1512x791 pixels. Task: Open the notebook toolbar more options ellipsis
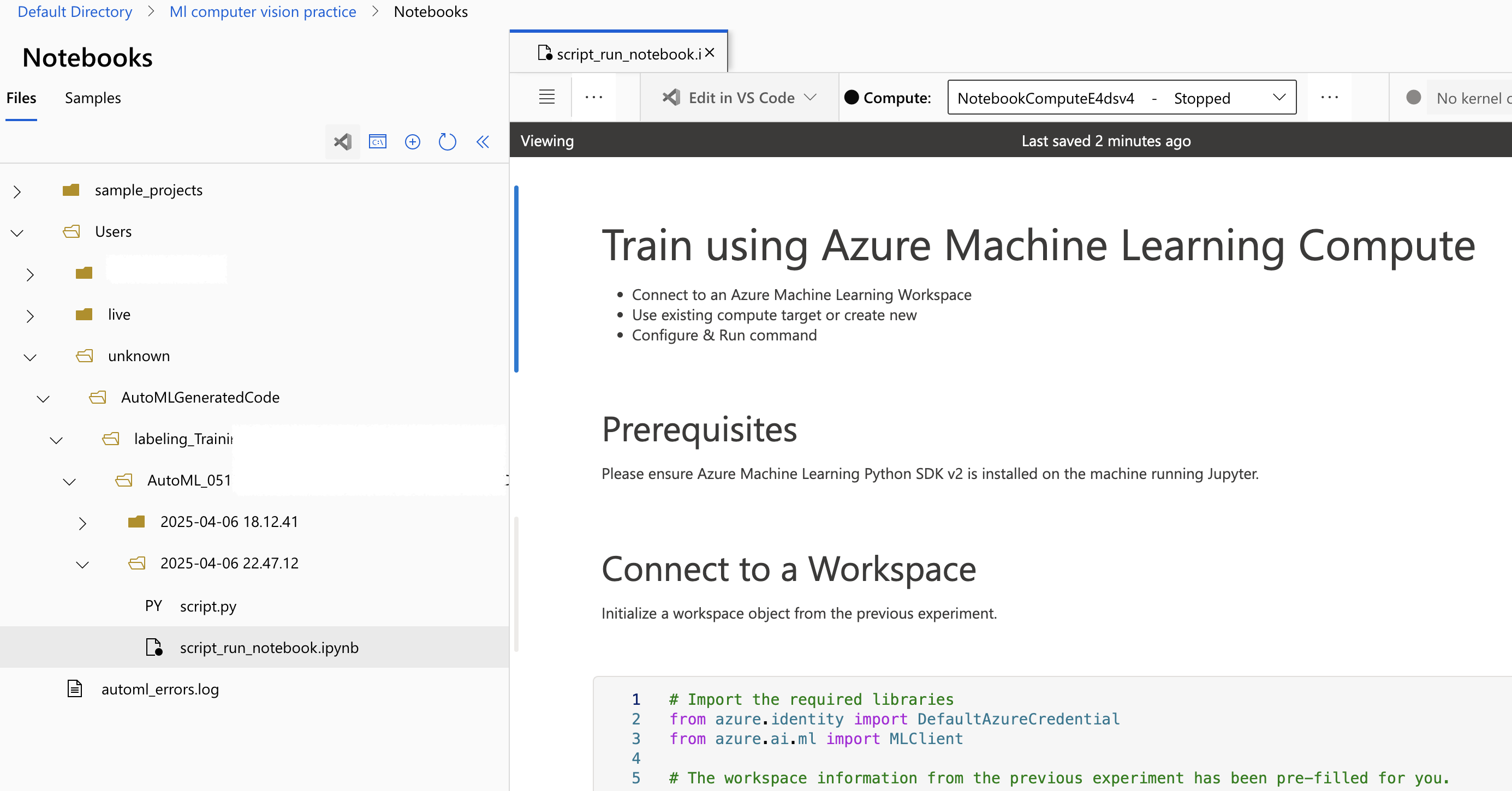point(593,97)
